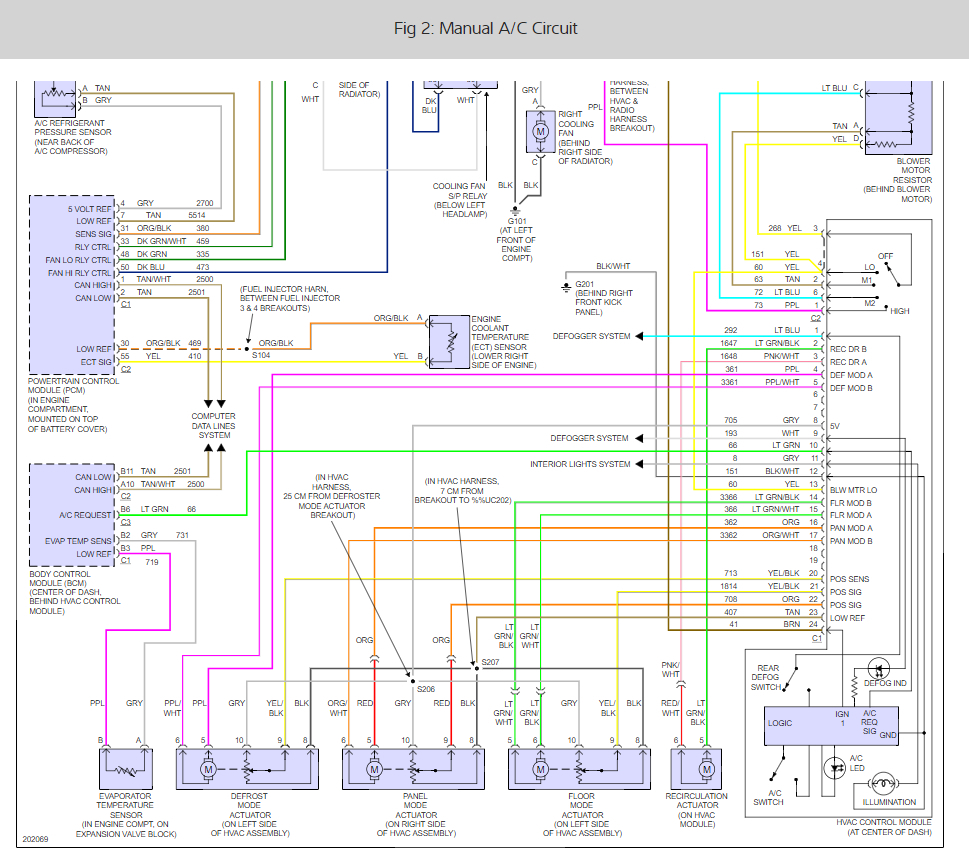Image resolution: width=969 pixels, height=863 pixels.
Task: Click the figure number 202069
Action: [35, 840]
